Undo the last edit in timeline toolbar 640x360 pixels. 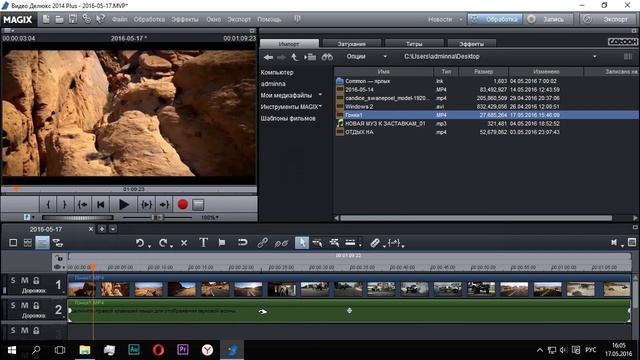click(140, 243)
